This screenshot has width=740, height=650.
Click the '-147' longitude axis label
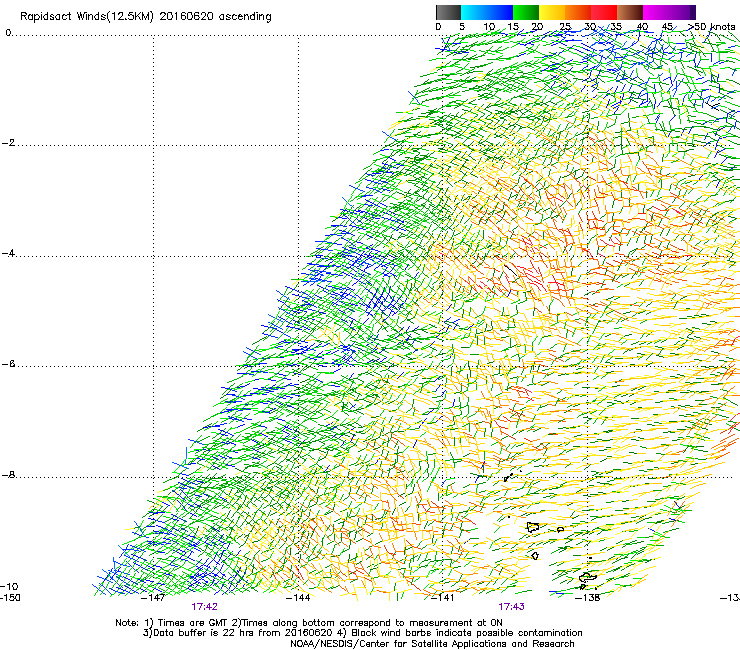[x=153, y=598]
